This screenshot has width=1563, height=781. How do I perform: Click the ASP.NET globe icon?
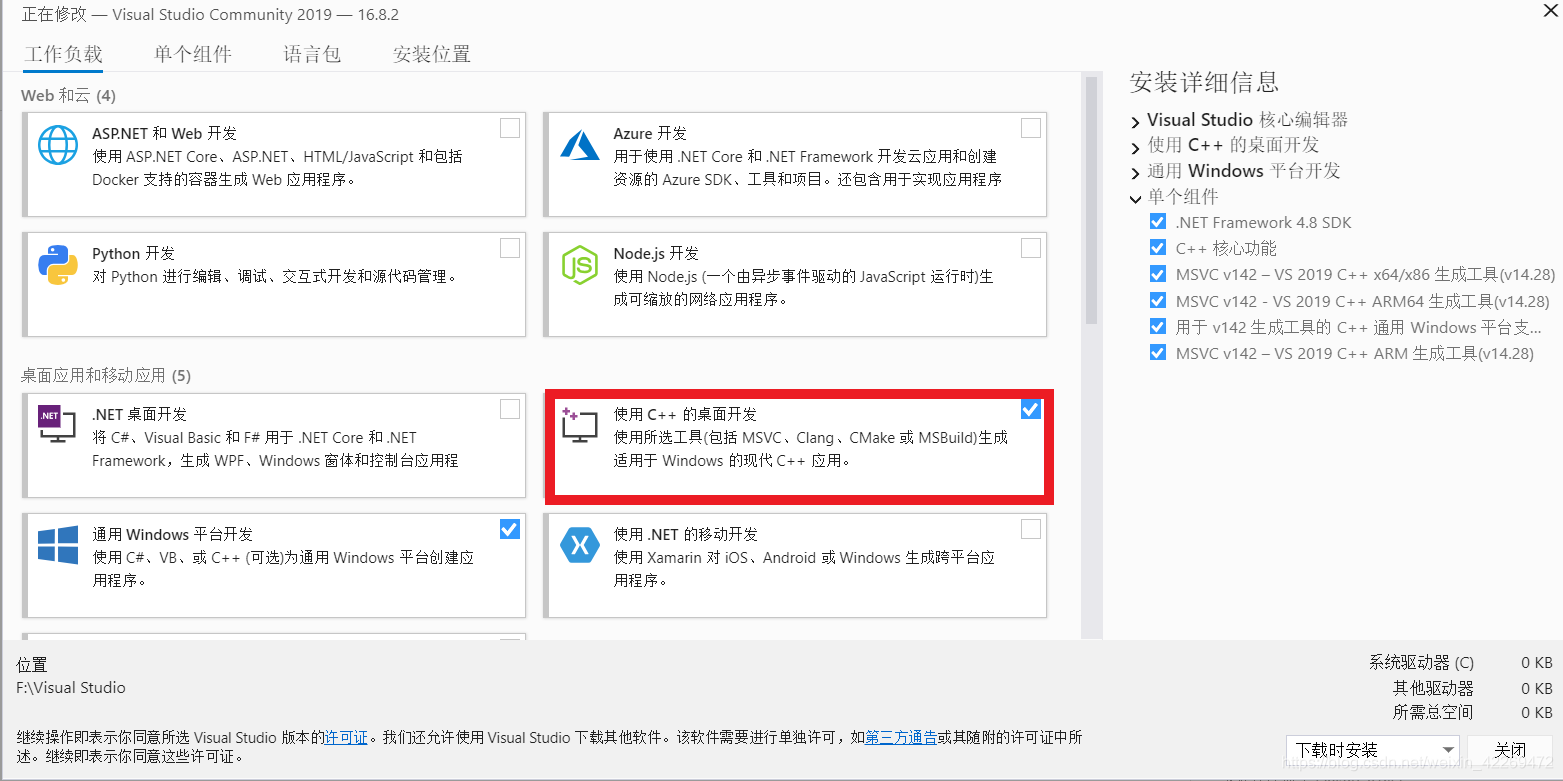click(58, 145)
